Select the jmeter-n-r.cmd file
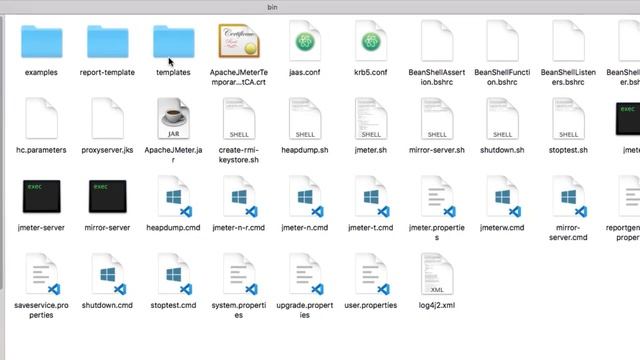Viewport: 640px width, 360px height. 240,196
